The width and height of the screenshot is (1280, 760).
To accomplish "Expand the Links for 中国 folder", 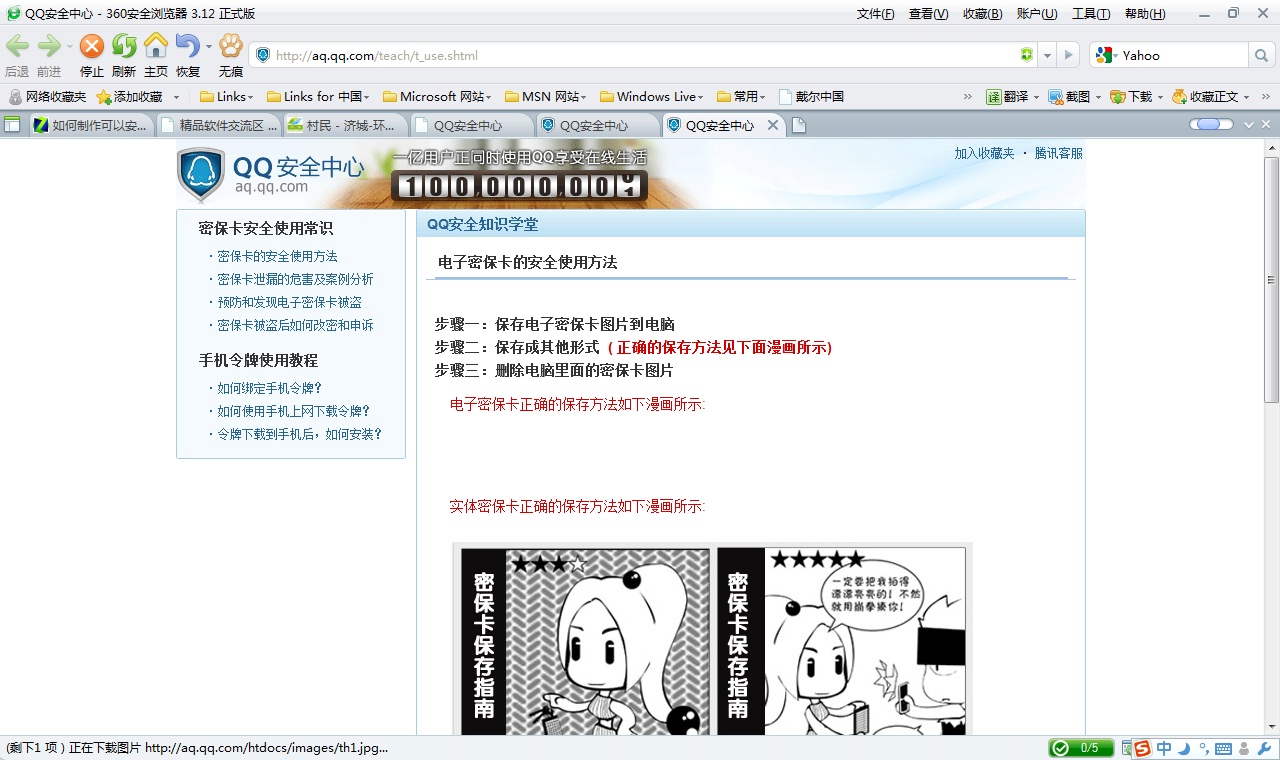I will click(318, 97).
